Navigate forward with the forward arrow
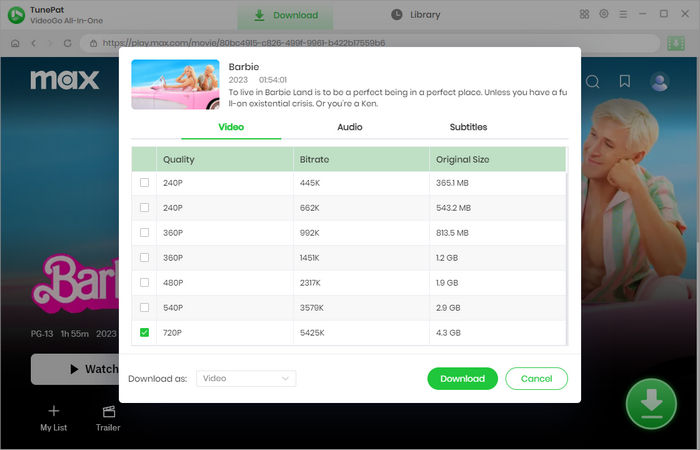This screenshot has height=450, width=700. [x=50, y=43]
